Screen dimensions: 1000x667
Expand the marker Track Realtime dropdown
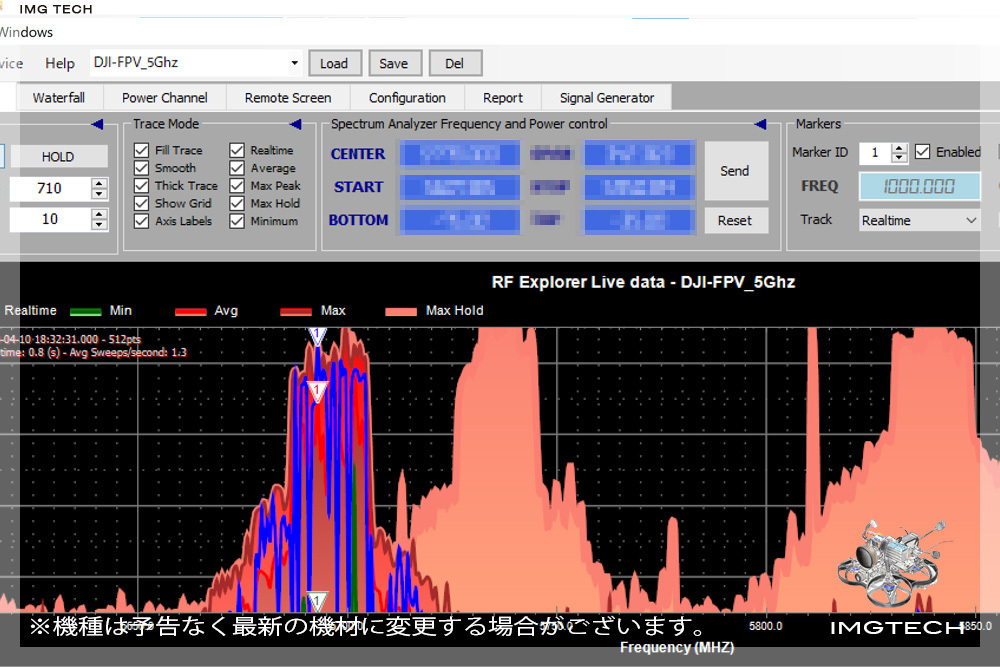coord(970,220)
